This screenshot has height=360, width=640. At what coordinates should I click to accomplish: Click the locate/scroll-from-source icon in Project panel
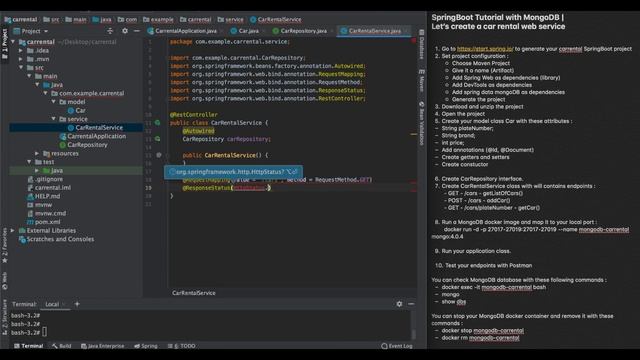[x=110, y=31]
